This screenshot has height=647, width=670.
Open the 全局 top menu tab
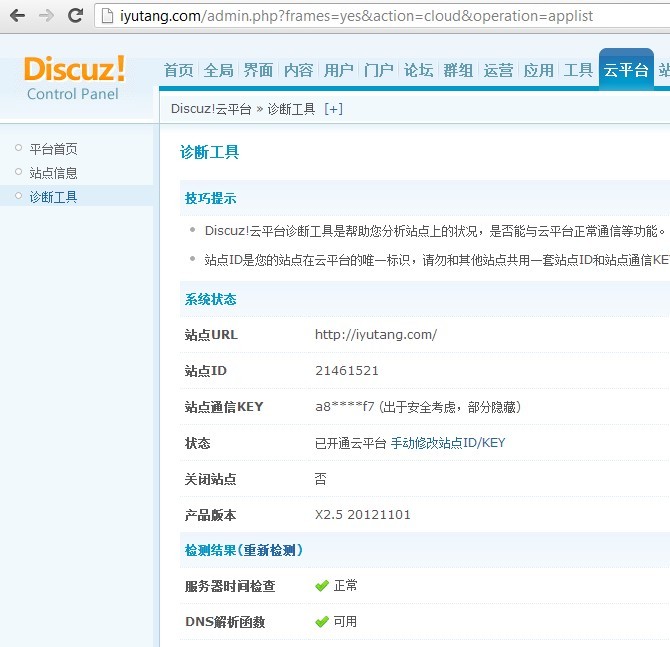[219, 70]
